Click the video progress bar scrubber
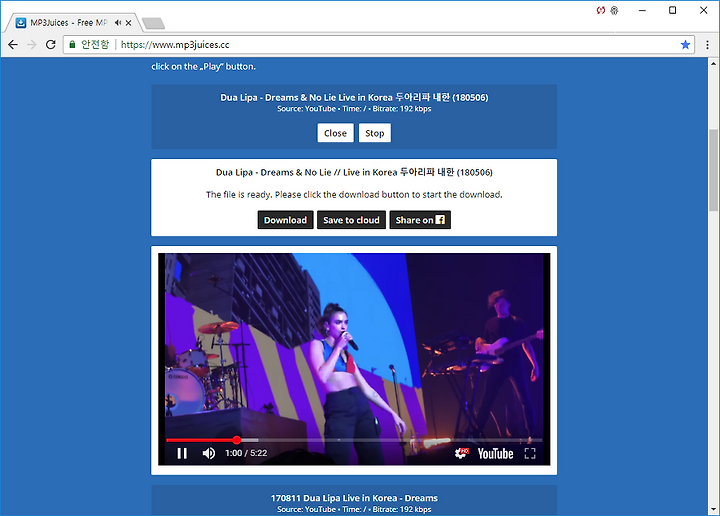 236,440
